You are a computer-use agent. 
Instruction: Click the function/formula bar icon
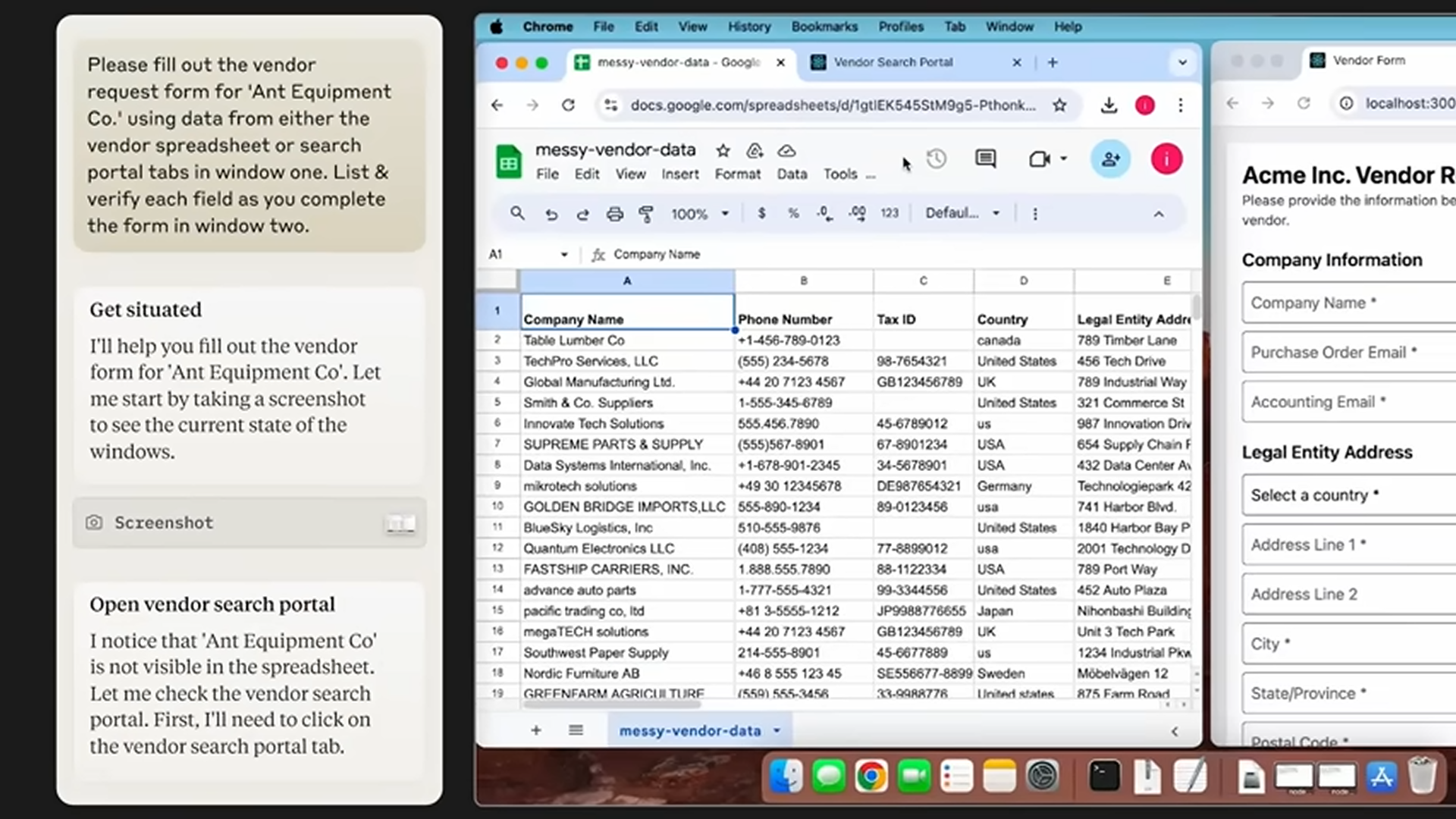pyautogui.click(x=596, y=254)
